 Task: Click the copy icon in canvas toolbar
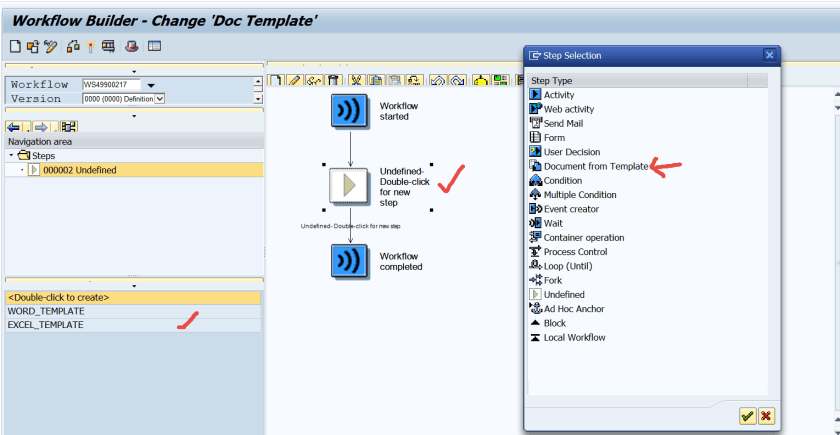pyautogui.click(x=376, y=80)
